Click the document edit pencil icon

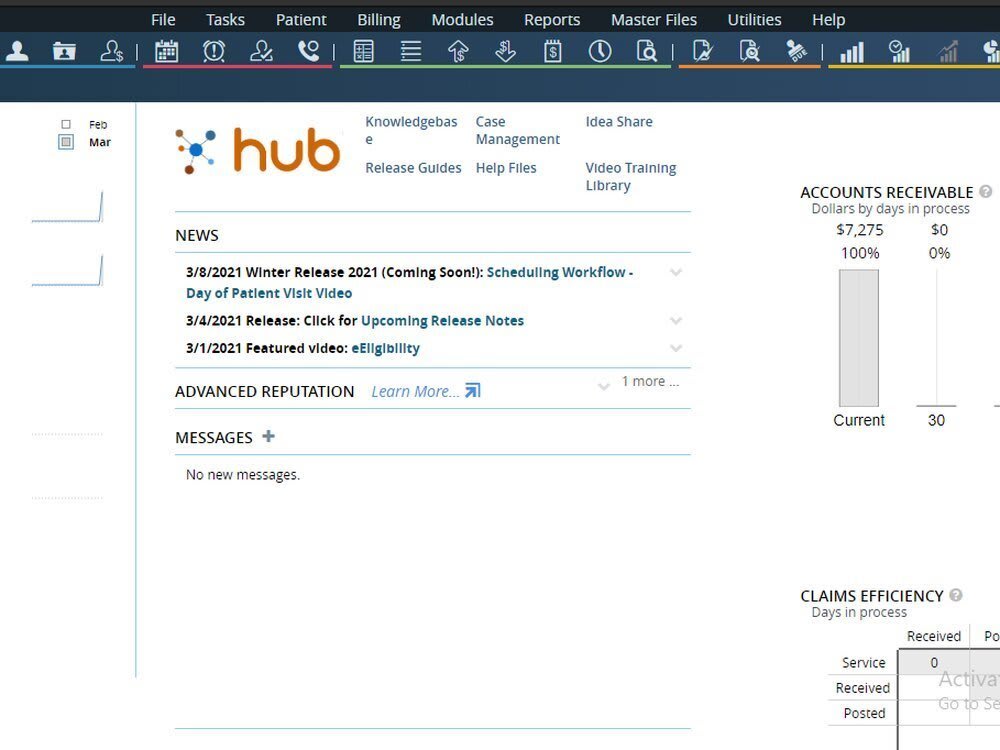(x=702, y=51)
